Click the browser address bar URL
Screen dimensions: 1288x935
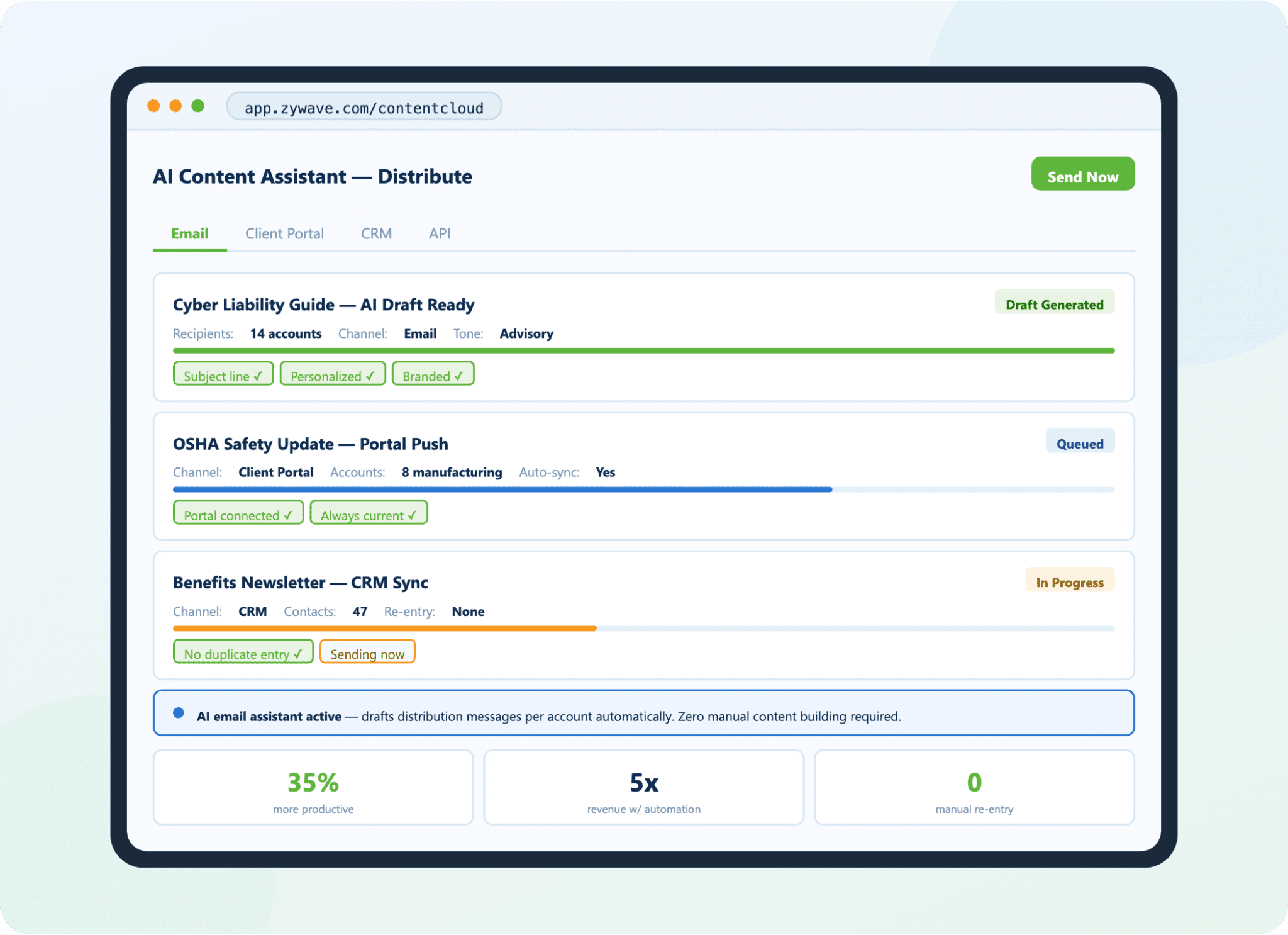point(364,108)
